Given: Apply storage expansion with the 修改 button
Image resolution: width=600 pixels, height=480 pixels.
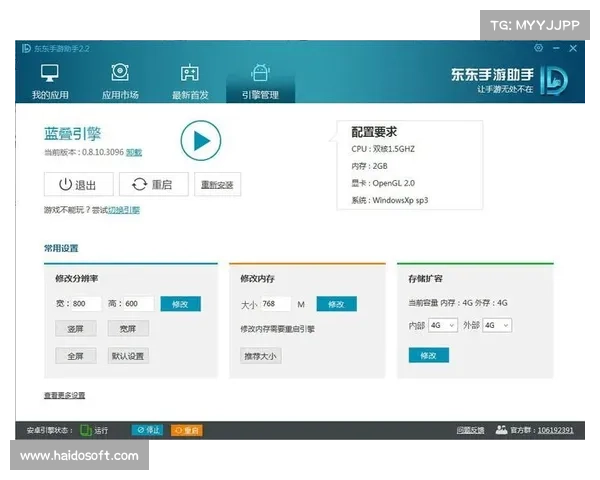Looking at the screenshot, I should (x=429, y=355).
